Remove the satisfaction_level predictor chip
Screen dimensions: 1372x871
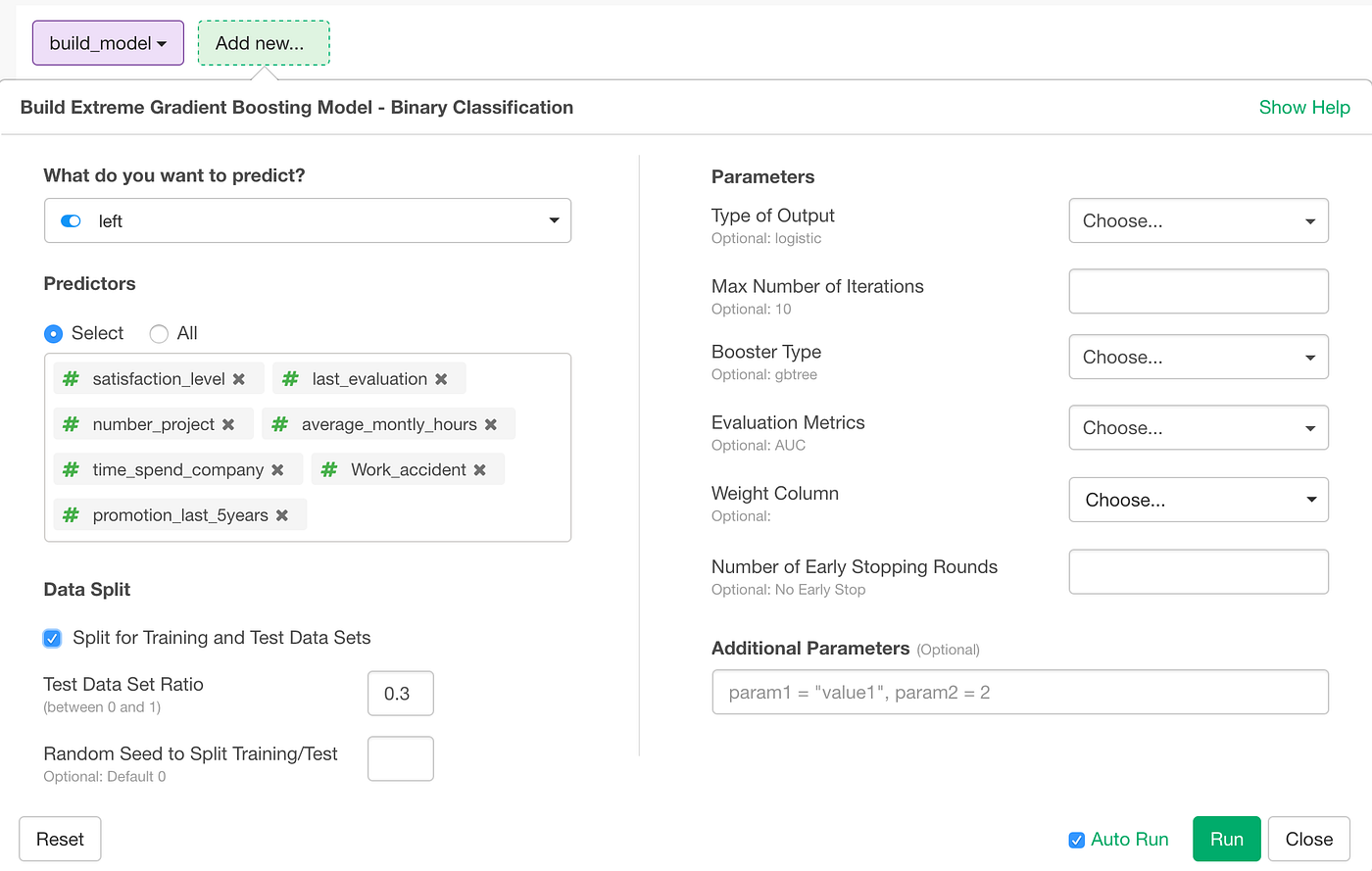click(240, 377)
